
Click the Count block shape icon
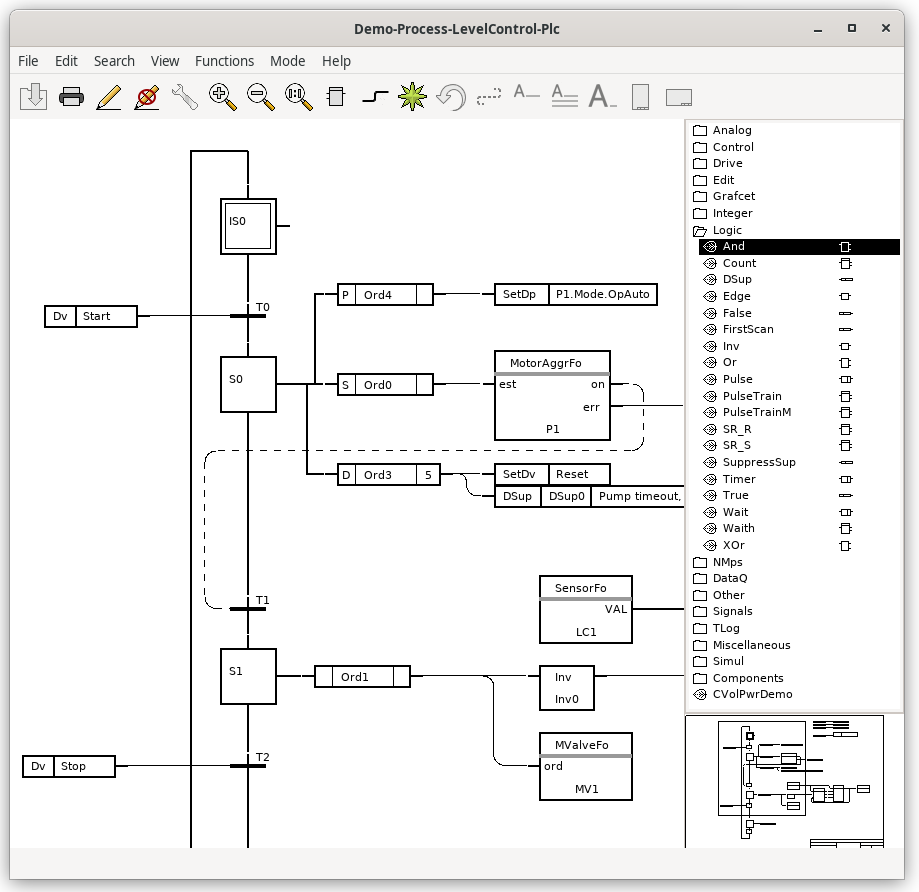click(x=846, y=264)
